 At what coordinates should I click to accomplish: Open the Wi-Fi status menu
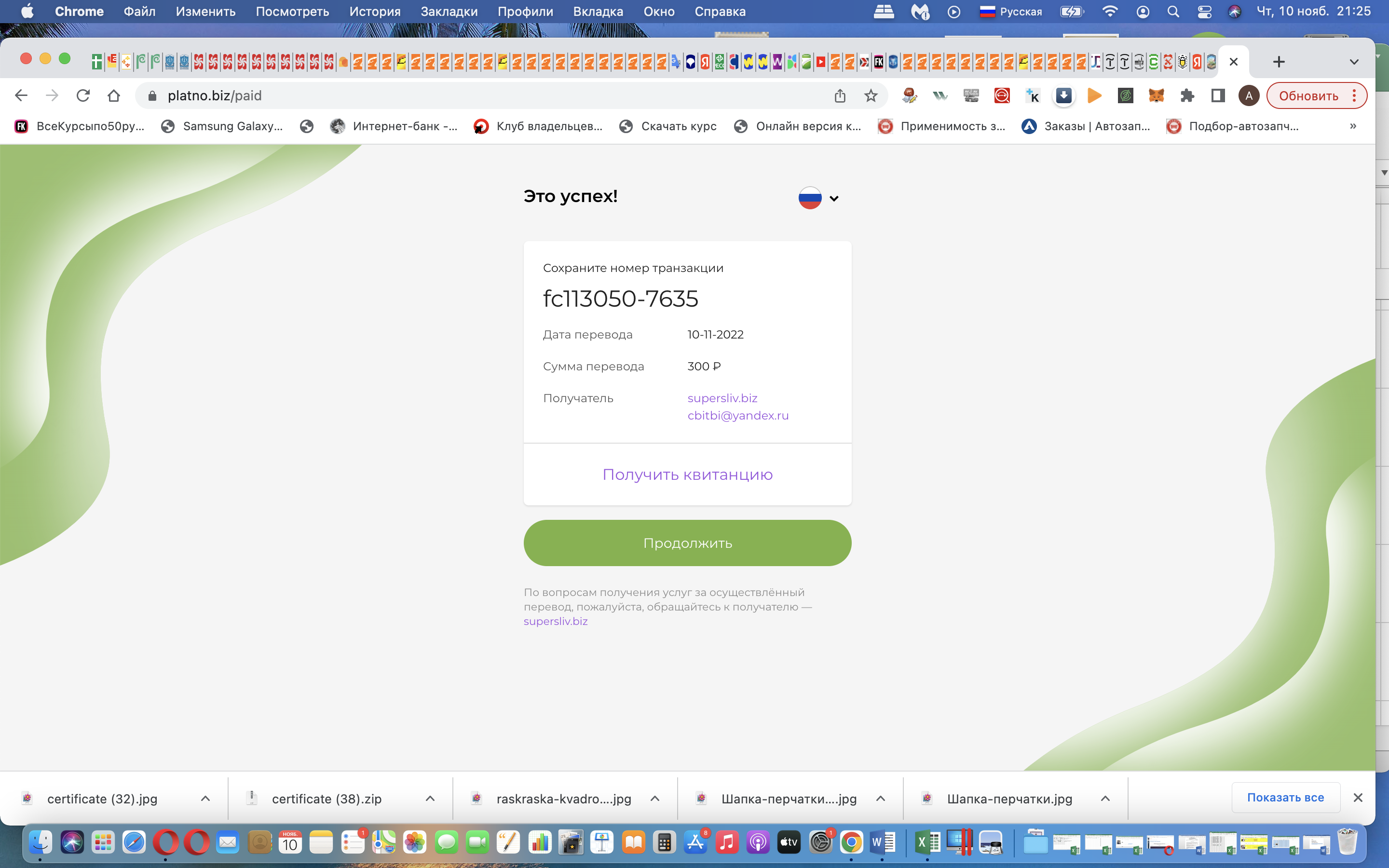pos(1110,12)
